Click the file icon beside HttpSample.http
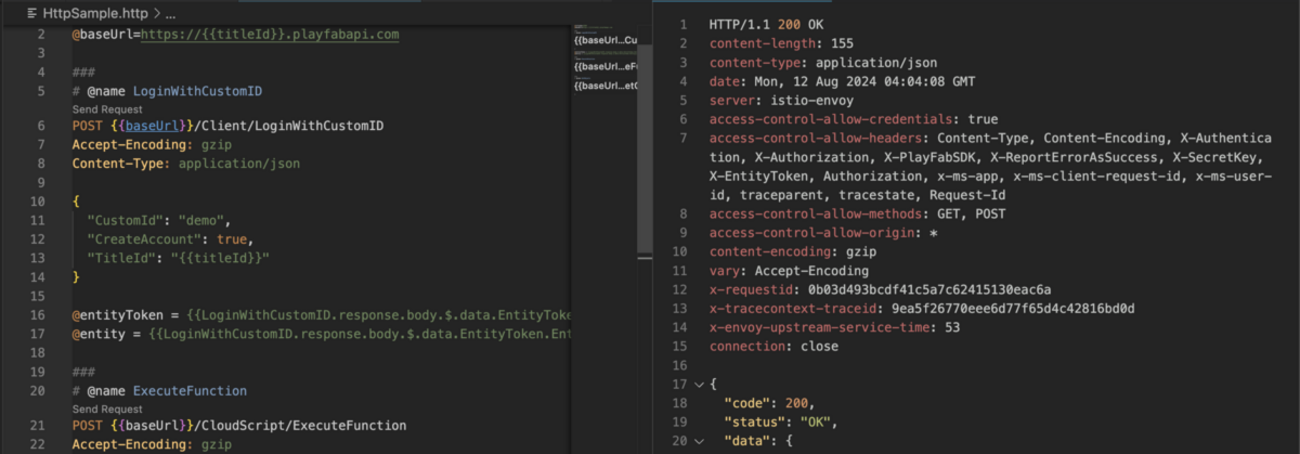 32,14
